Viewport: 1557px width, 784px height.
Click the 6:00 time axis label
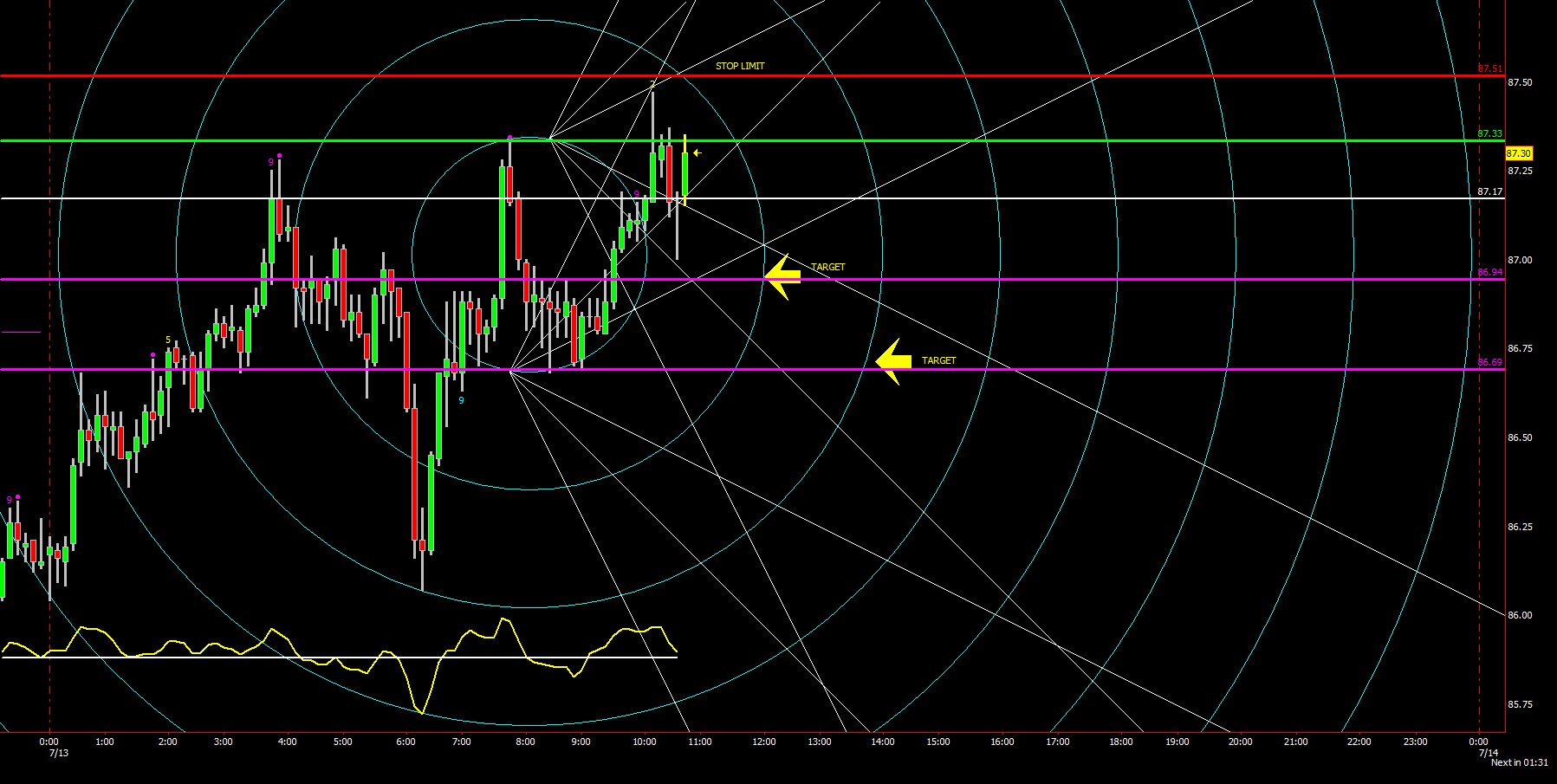click(405, 742)
